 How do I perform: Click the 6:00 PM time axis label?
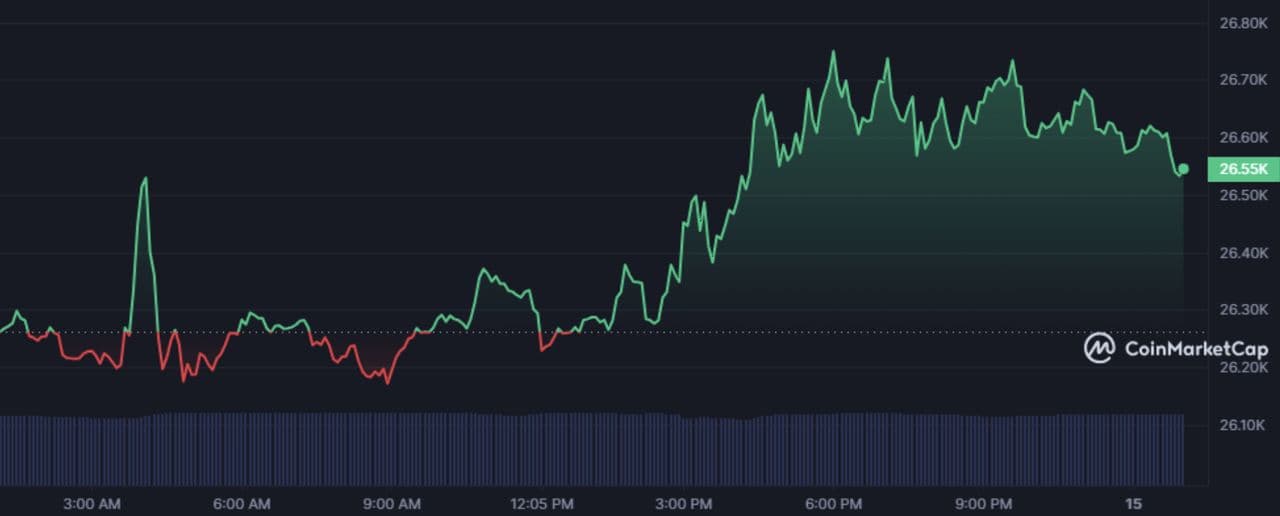click(x=834, y=504)
